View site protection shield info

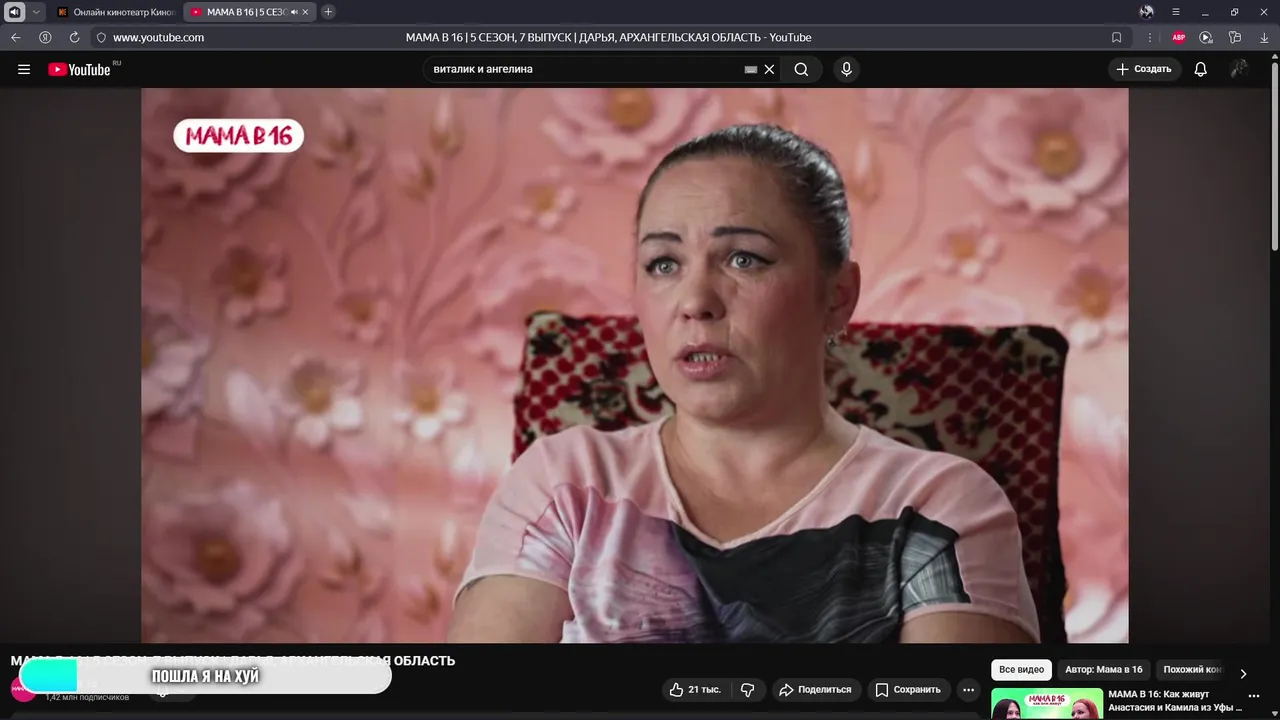tap(101, 37)
